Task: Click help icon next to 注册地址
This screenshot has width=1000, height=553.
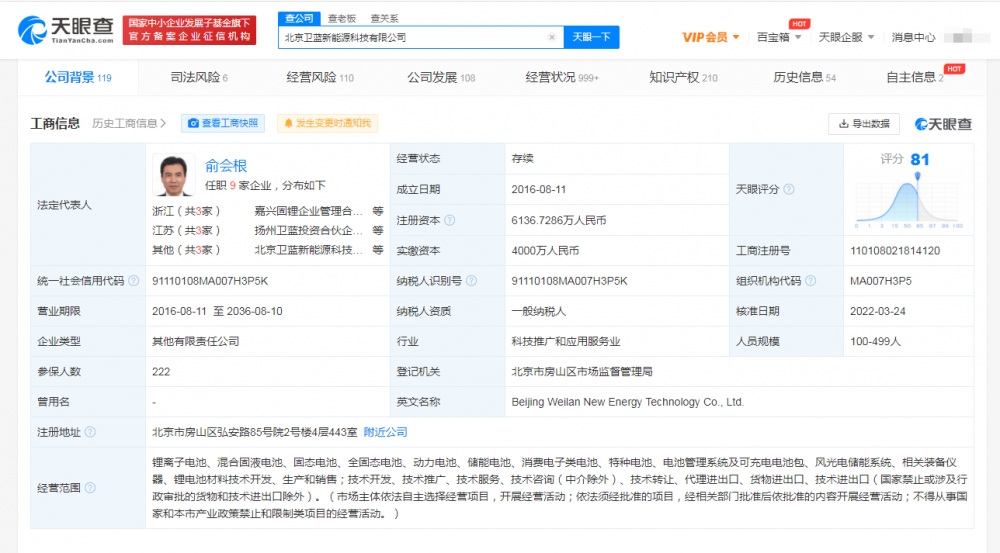Action: 91,432
